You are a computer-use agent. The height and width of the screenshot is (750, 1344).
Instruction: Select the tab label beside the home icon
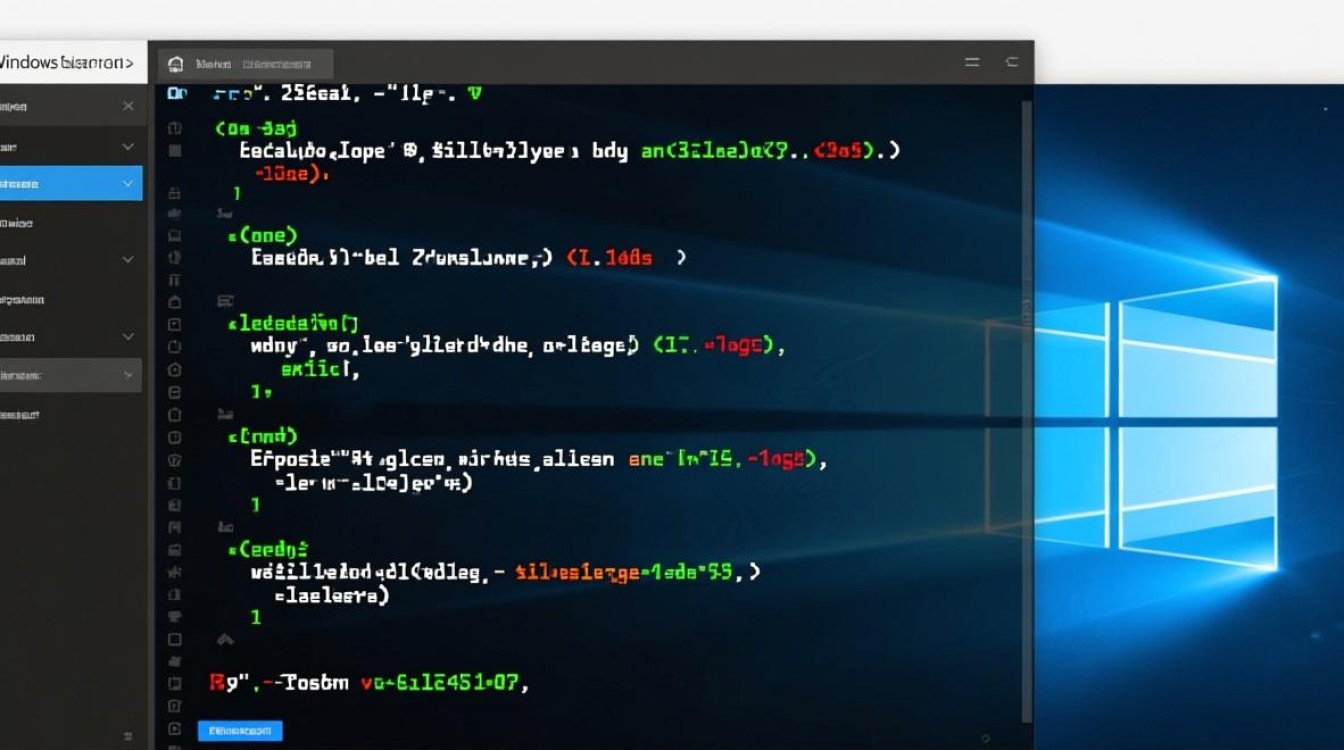coord(240,64)
